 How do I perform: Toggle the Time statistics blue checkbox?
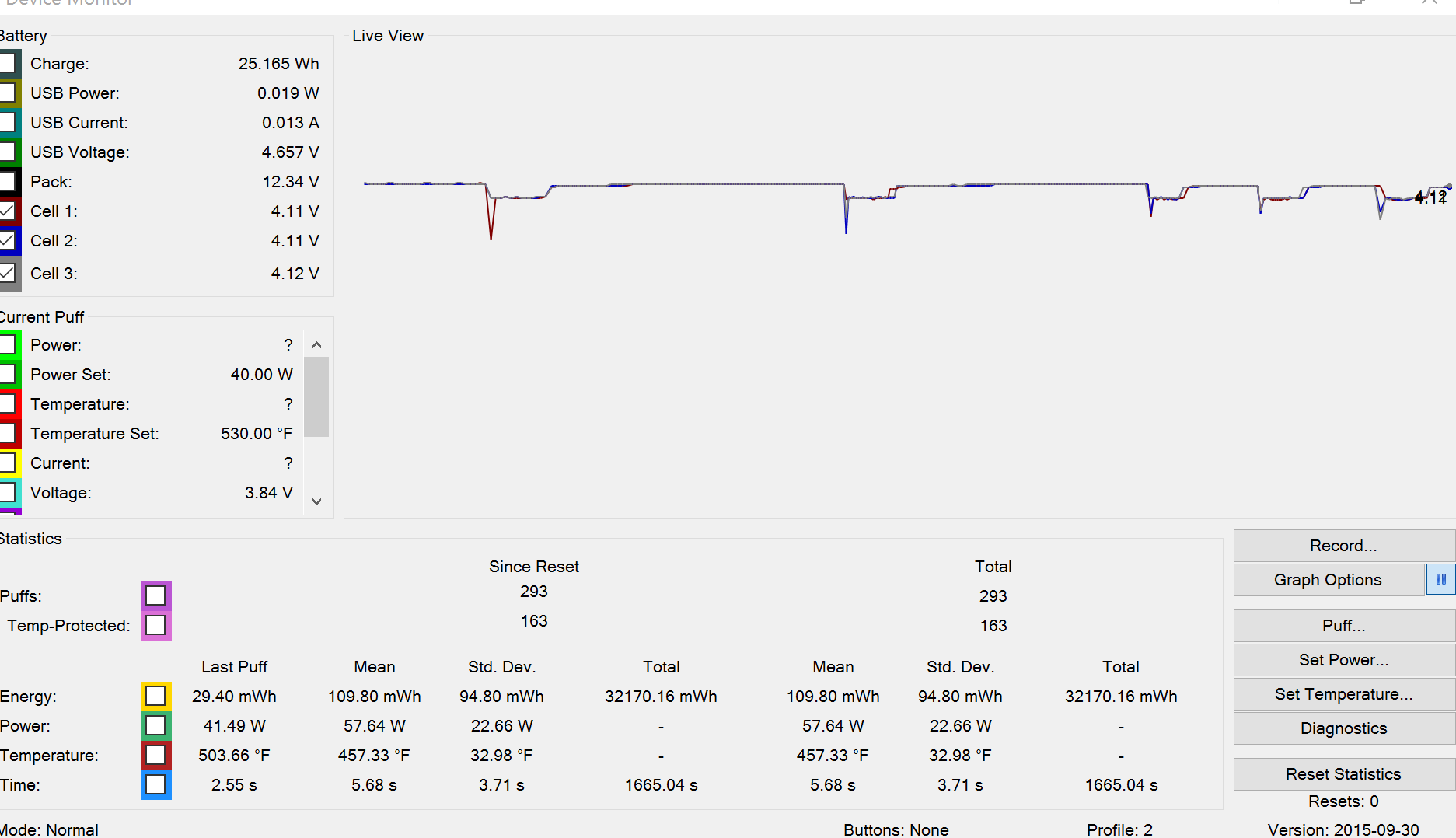point(155,784)
